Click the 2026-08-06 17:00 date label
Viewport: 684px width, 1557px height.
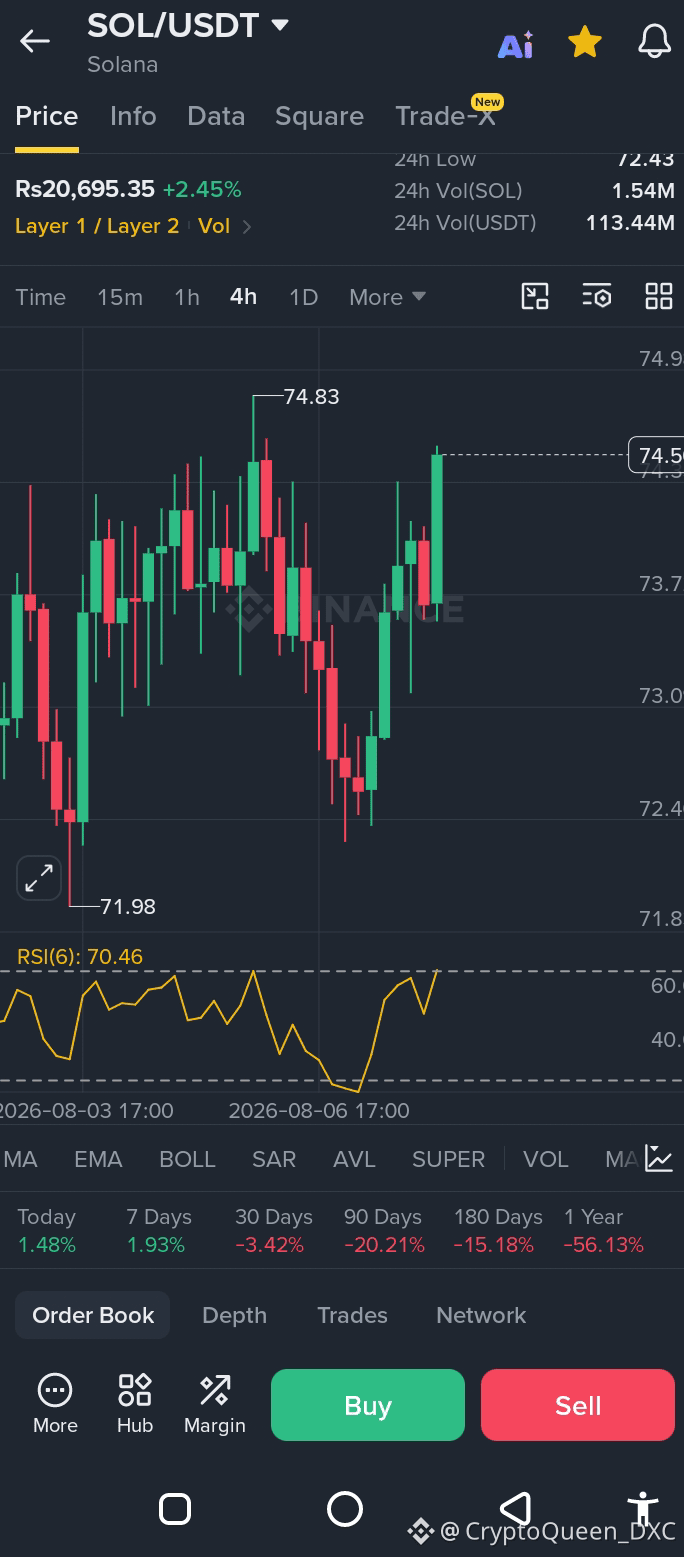pos(319,1111)
